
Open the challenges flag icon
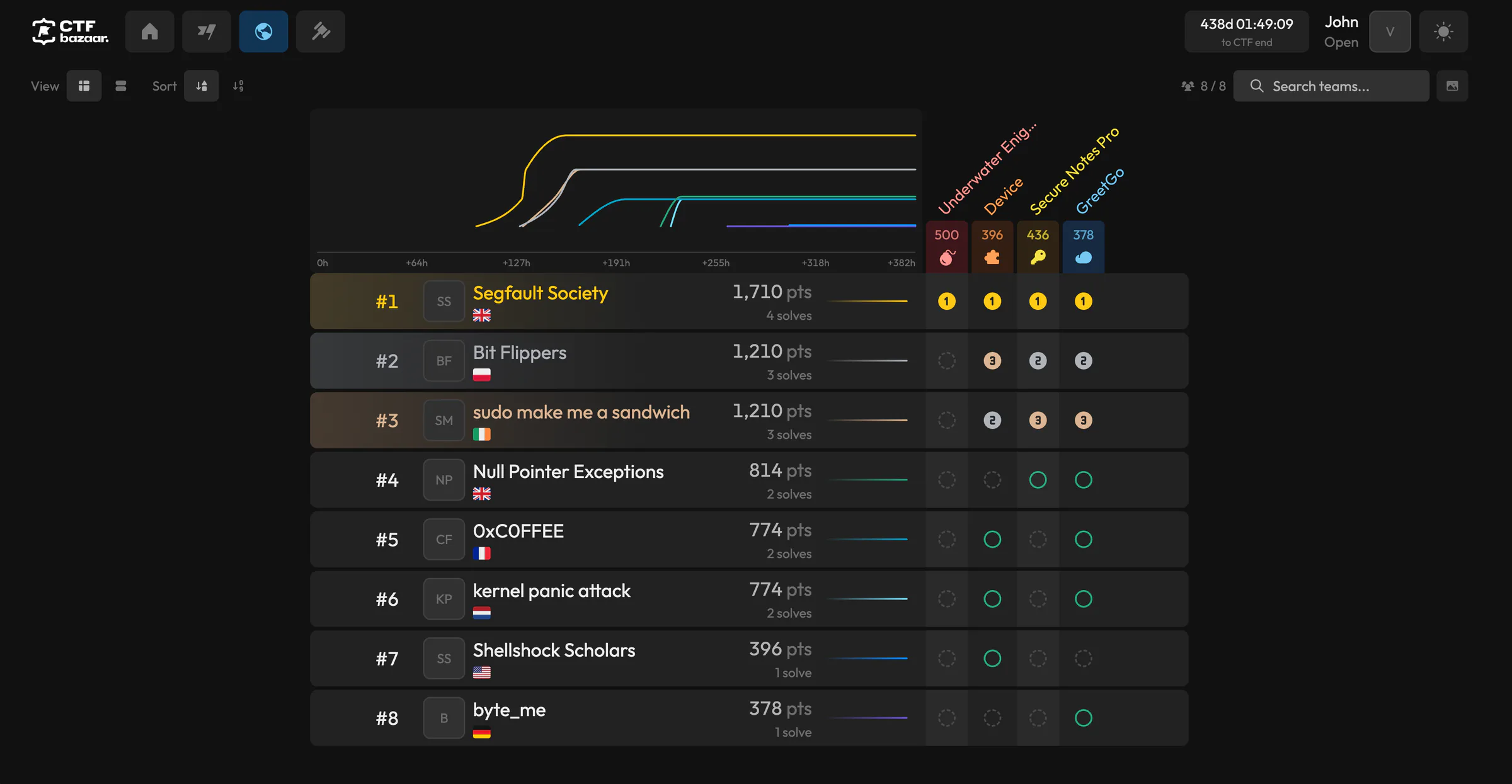point(206,31)
